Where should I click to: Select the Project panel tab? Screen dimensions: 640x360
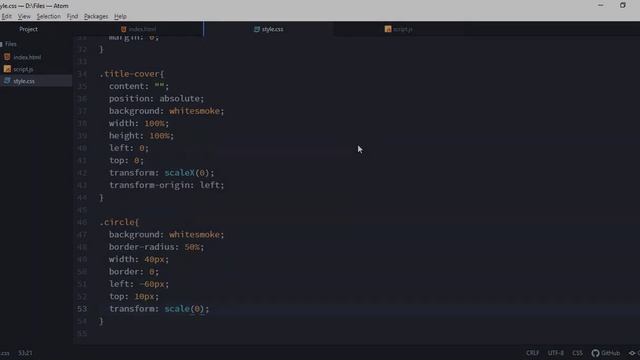pos(28,29)
